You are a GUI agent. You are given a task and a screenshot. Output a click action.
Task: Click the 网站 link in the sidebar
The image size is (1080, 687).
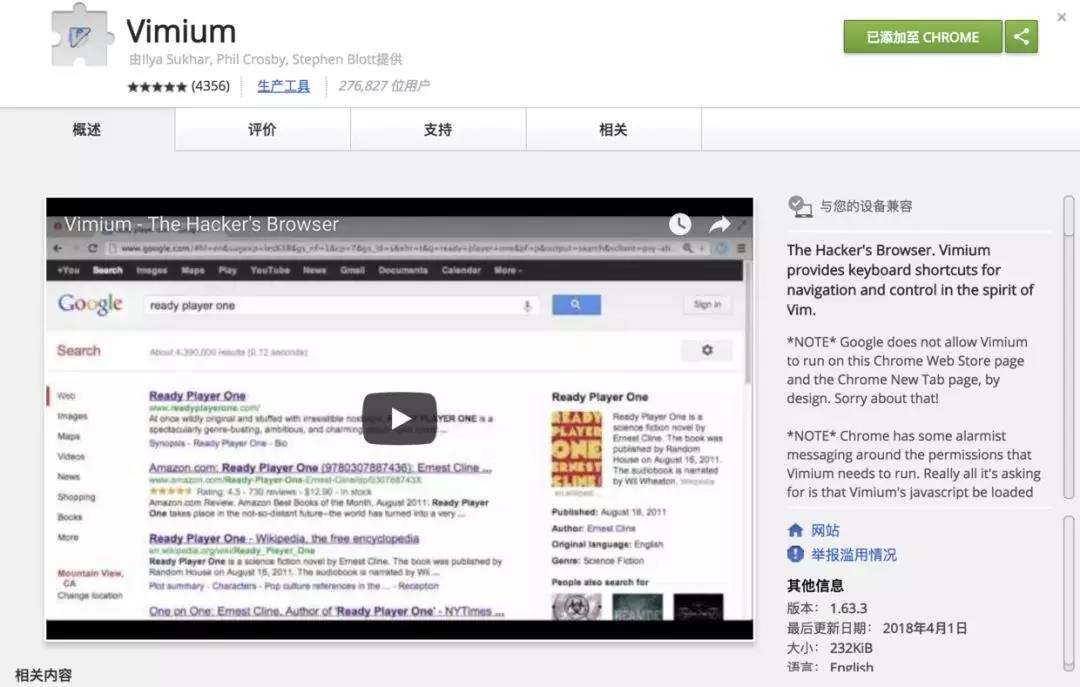pyautogui.click(x=822, y=530)
